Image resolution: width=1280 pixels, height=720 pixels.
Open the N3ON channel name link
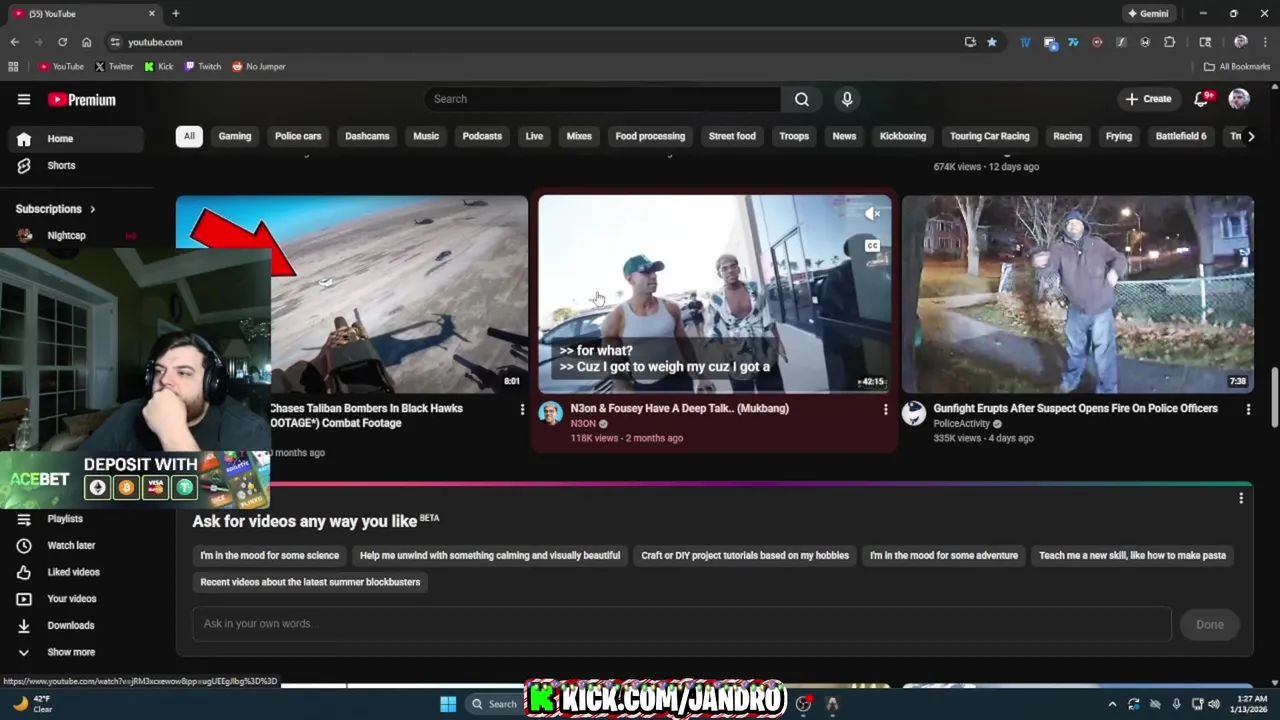coord(583,423)
